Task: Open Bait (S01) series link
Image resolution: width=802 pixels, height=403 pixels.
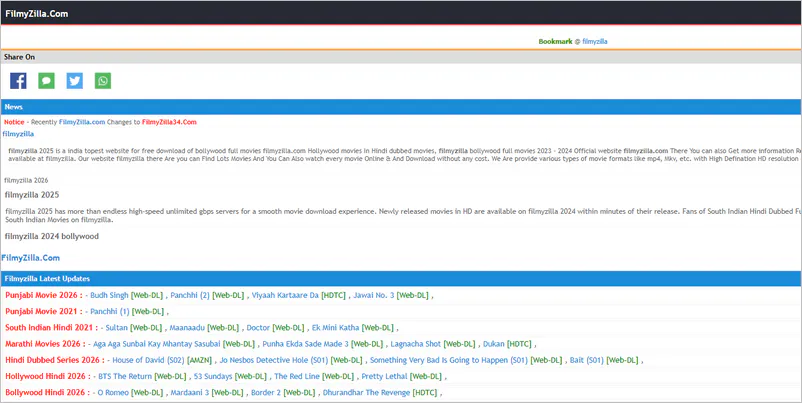Action: (587, 361)
